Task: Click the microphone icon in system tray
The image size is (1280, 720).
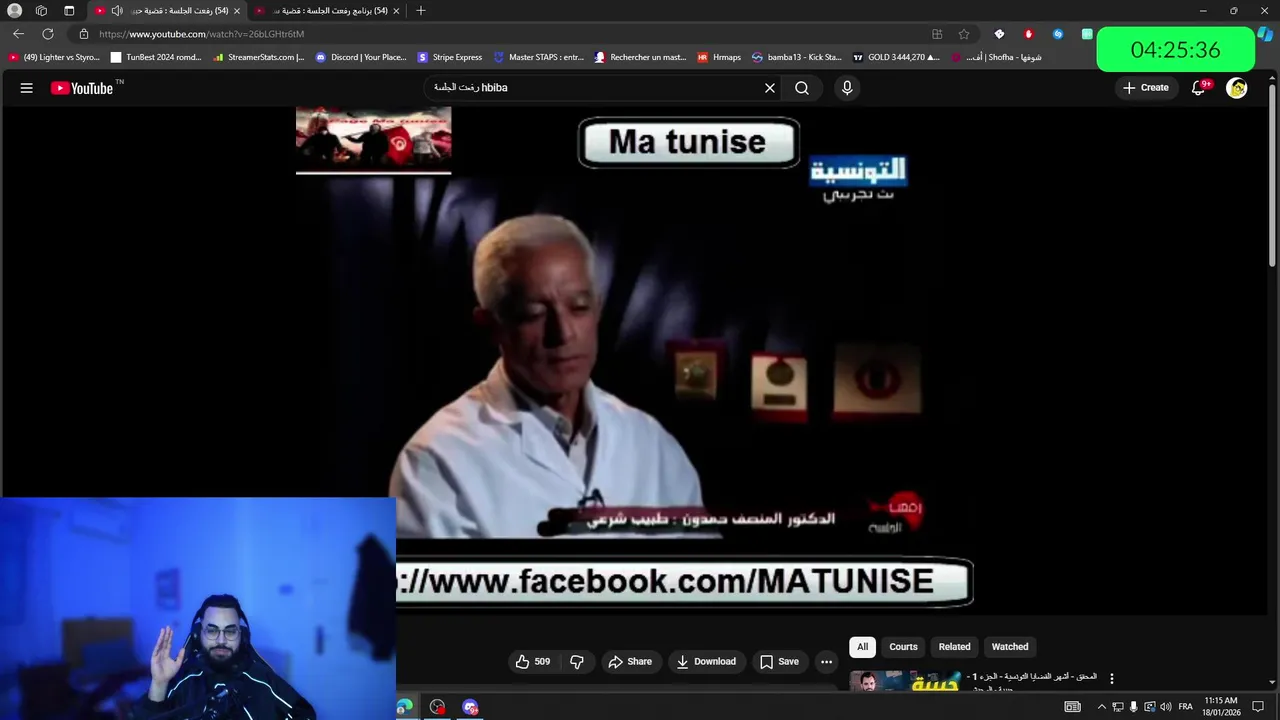Action: click(x=1133, y=707)
